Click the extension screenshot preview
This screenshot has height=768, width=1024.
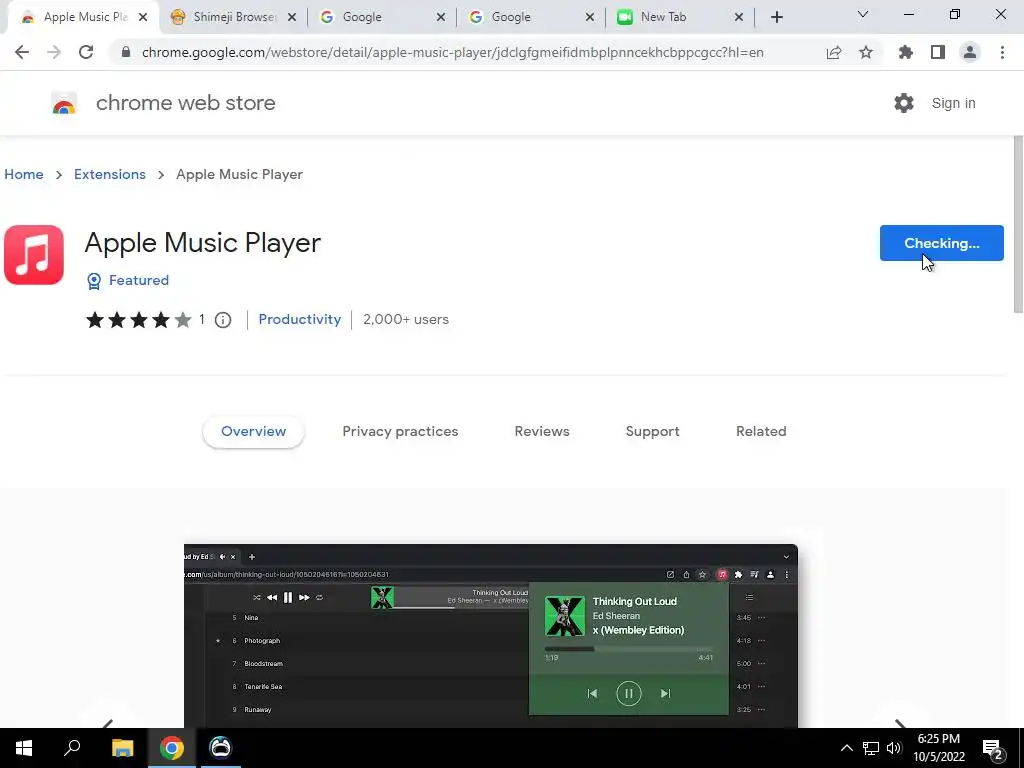(x=490, y=635)
